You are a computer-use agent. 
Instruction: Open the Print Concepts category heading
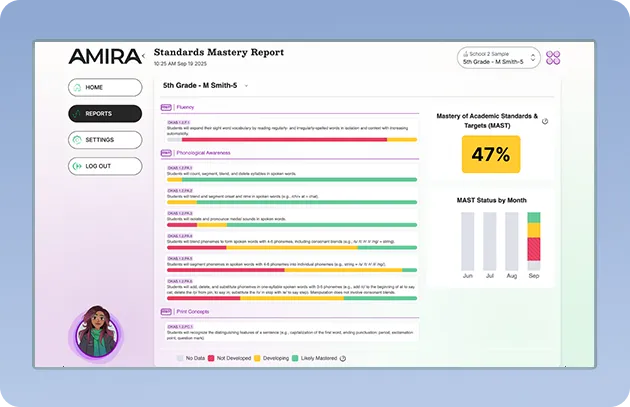click(192, 312)
